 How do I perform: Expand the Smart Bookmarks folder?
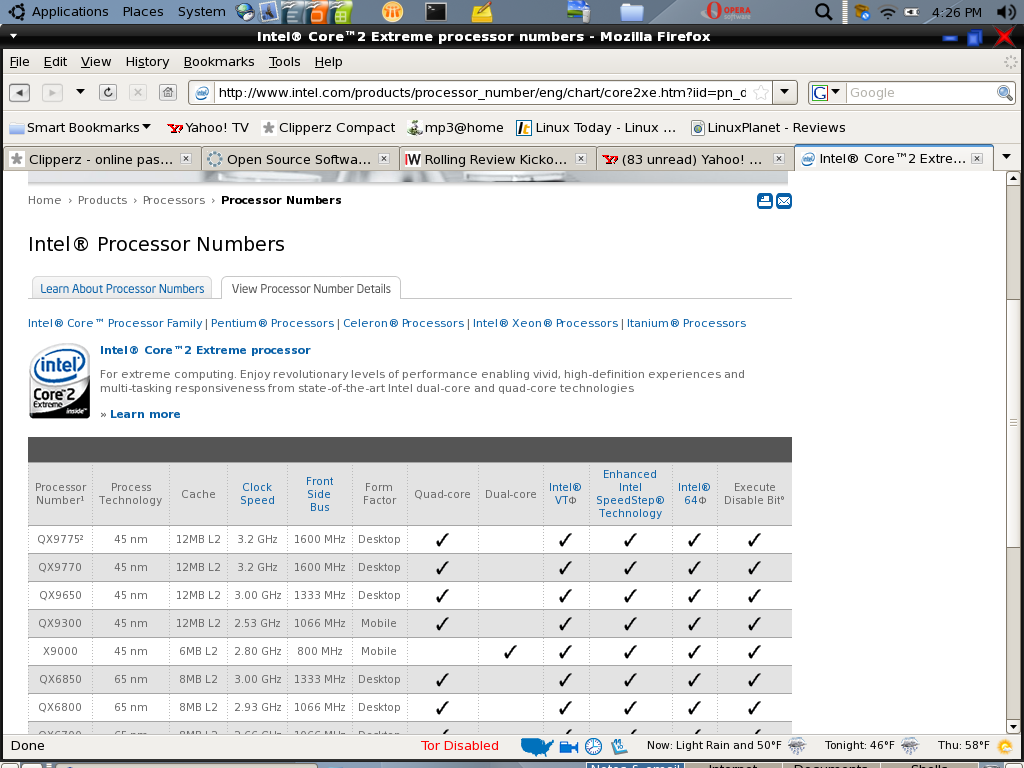(80, 127)
